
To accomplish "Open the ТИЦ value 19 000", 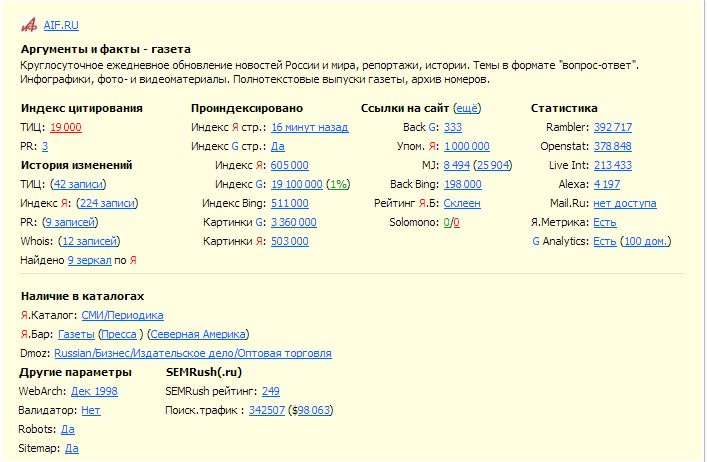I will click(x=65, y=127).
